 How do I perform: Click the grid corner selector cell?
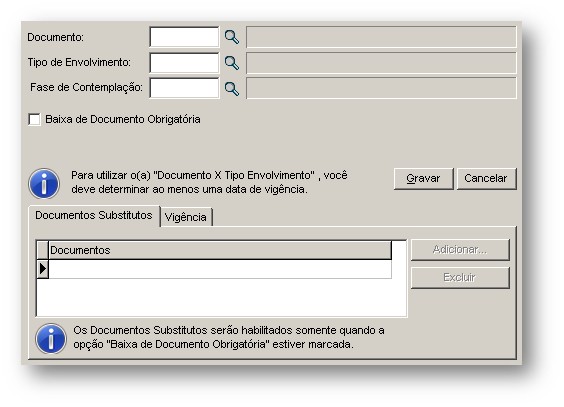point(43,250)
